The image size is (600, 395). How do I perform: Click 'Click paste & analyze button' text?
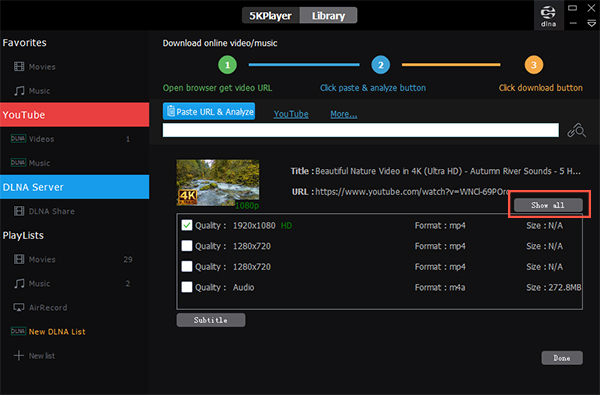point(373,88)
